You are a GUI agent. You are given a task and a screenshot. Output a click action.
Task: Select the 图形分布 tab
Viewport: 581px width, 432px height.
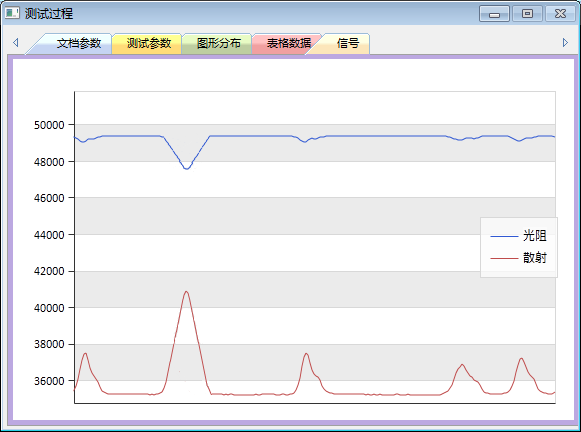coord(219,43)
